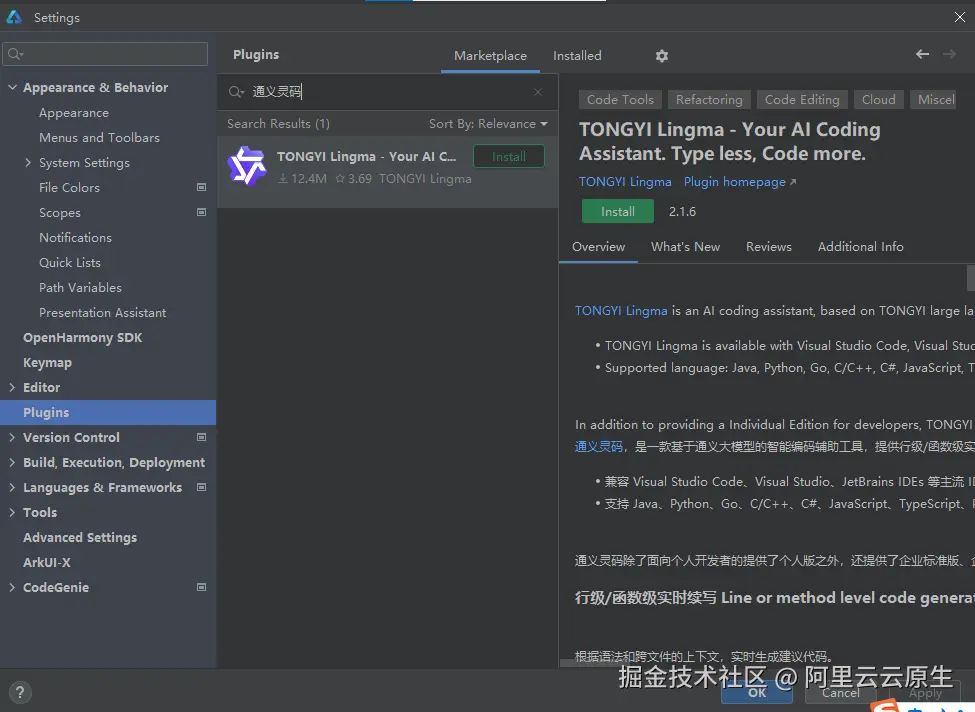Open ArkUI-X settings

coord(47,562)
